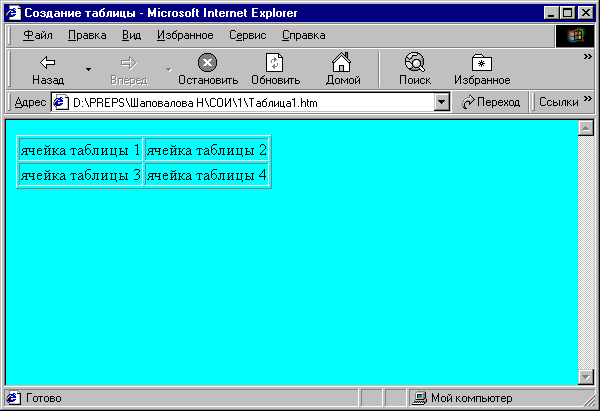Open the title bar IE system menu icon
The width and height of the screenshot is (600, 411).
(x=13, y=13)
